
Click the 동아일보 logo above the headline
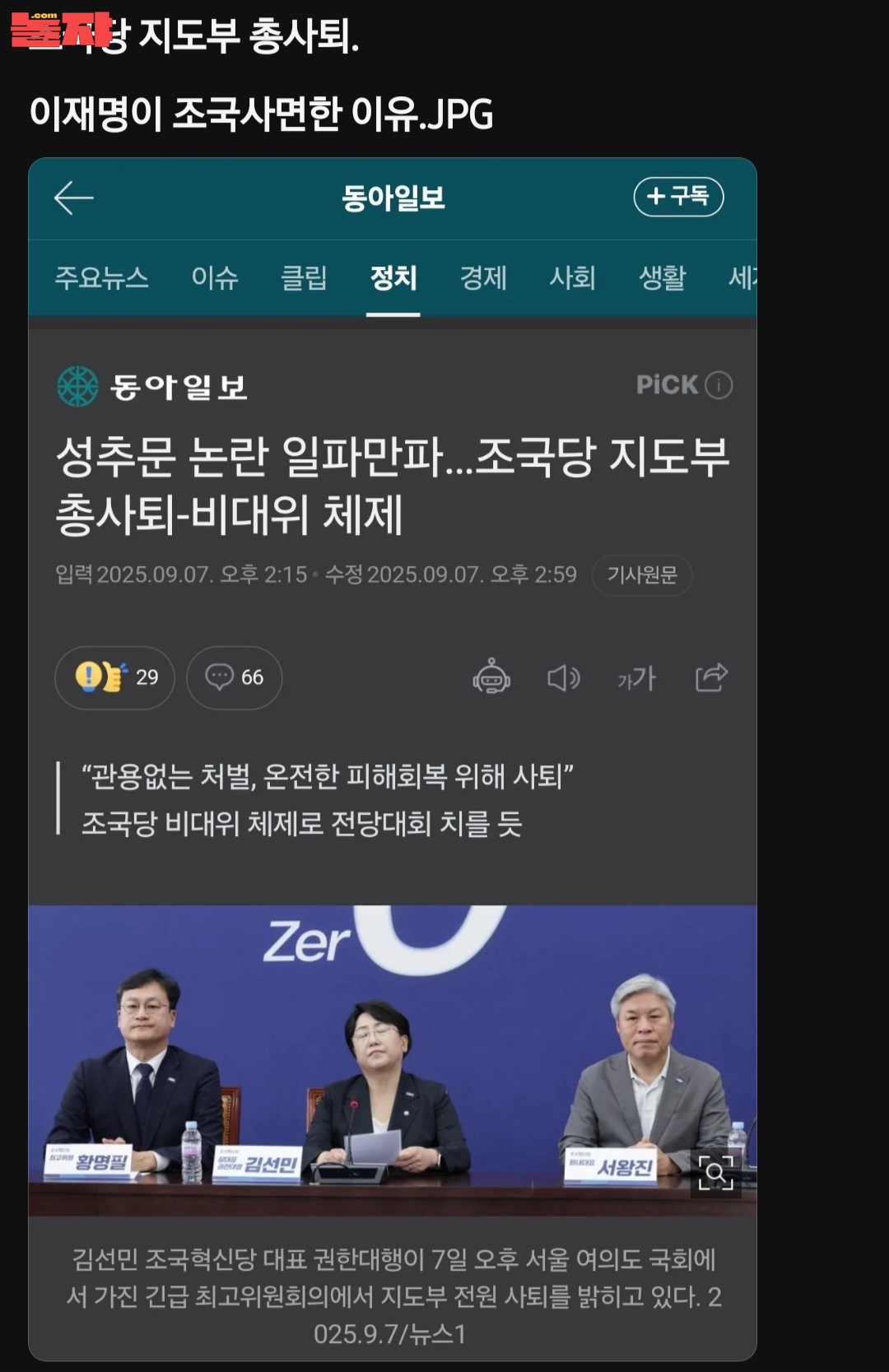pyautogui.click(x=152, y=386)
